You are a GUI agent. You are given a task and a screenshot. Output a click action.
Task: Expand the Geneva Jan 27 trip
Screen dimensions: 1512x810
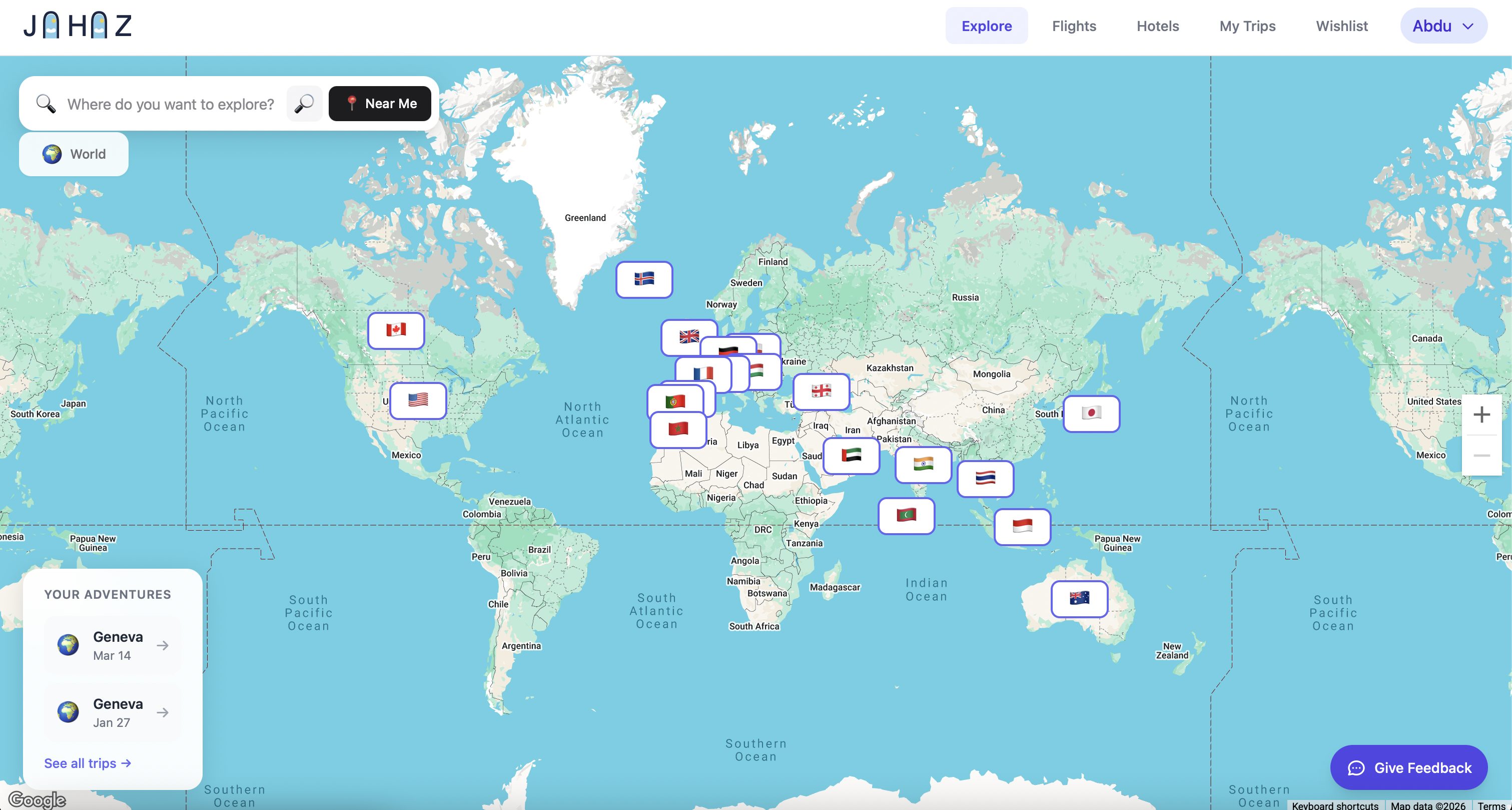coord(112,712)
